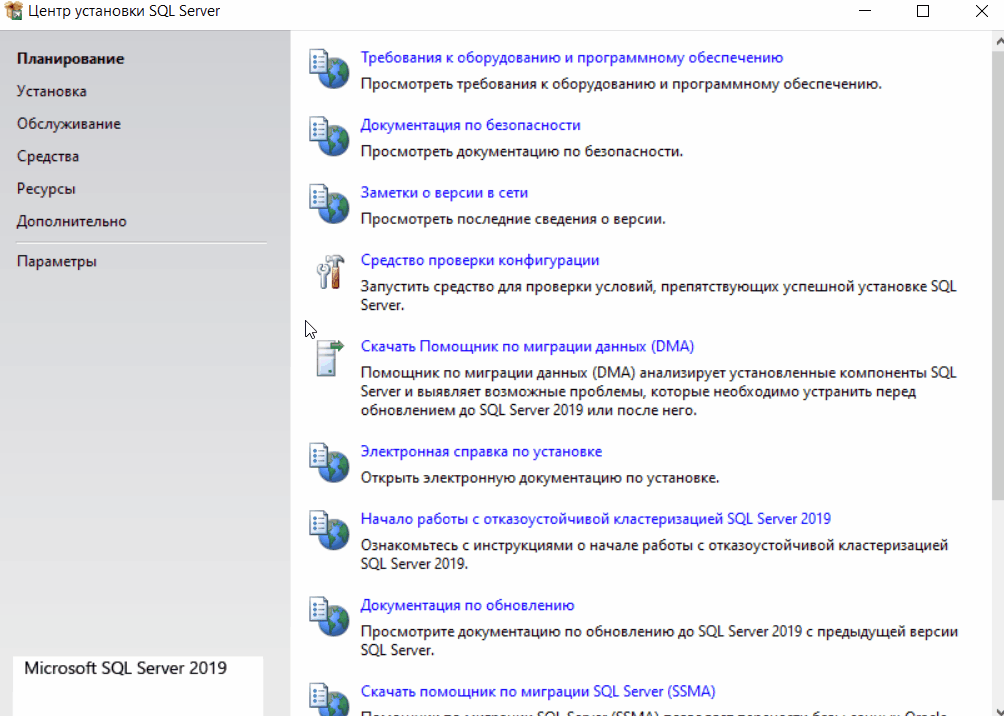The height and width of the screenshot is (716, 1004).
Task: Click Скачать Помощник по миграции данных (DMA) link
Action: [x=526, y=346]
